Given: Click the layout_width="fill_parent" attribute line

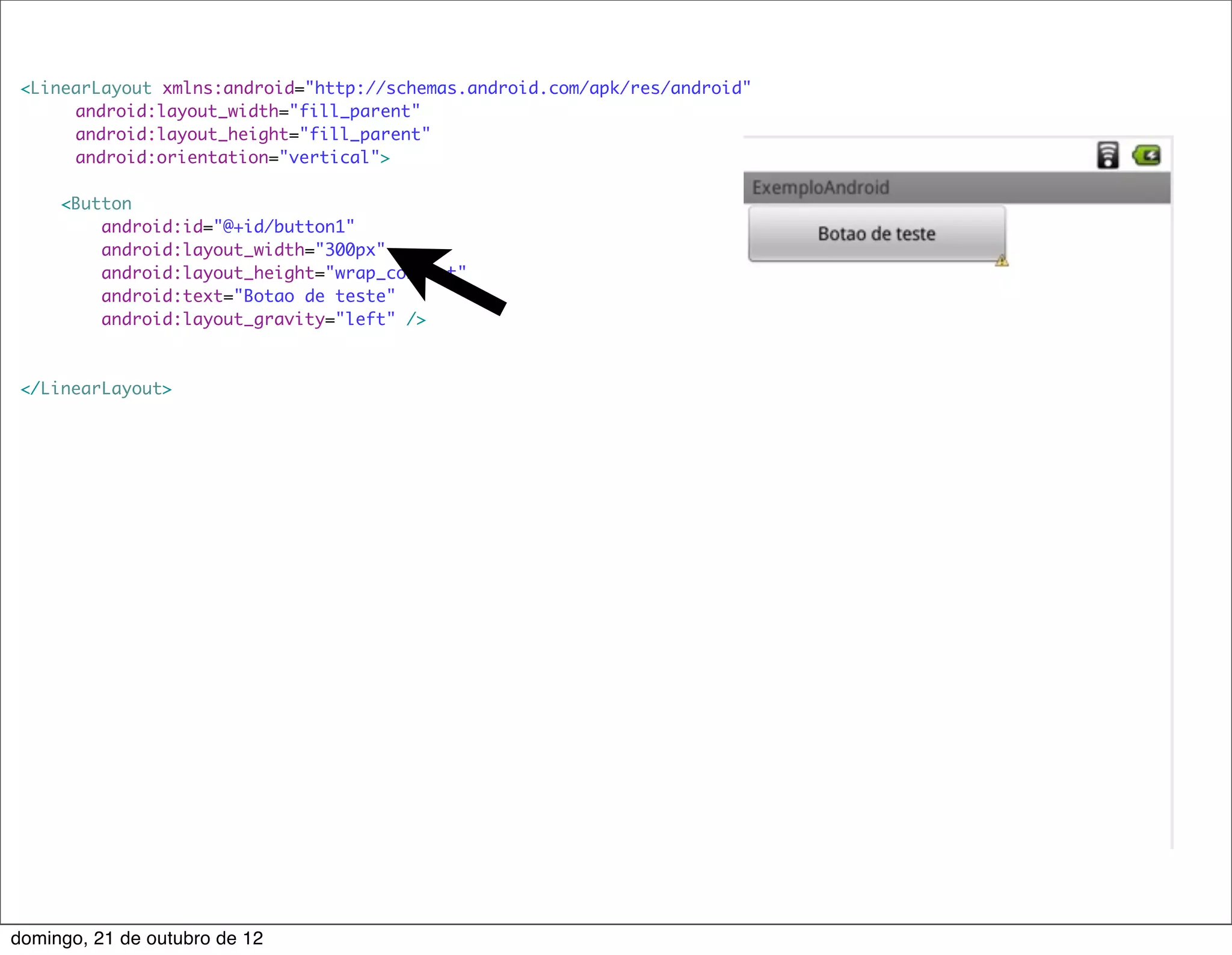Looking at the screenshot, I should point(247,111).
